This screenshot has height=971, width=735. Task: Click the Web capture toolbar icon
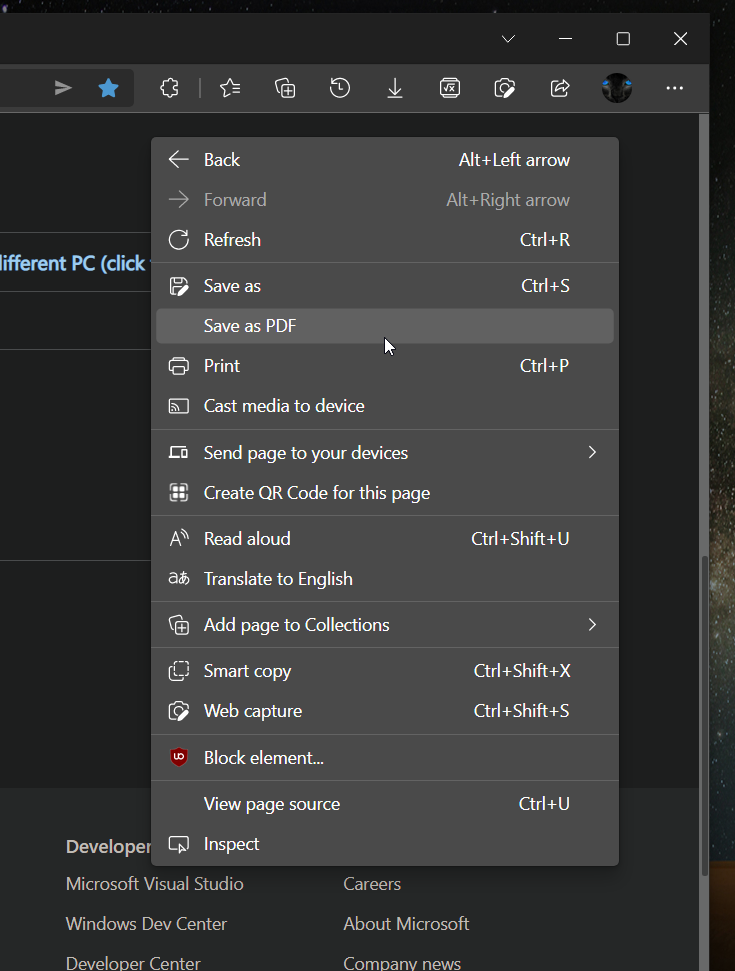point(505,89)
